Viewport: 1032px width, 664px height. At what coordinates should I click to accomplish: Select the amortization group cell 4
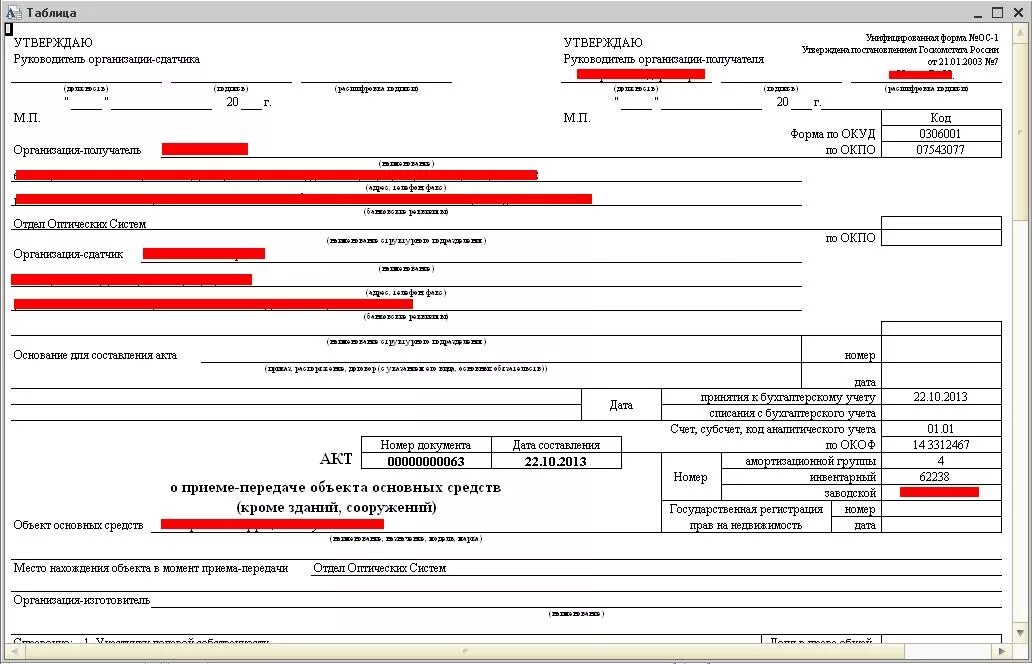tap(941, 461)
